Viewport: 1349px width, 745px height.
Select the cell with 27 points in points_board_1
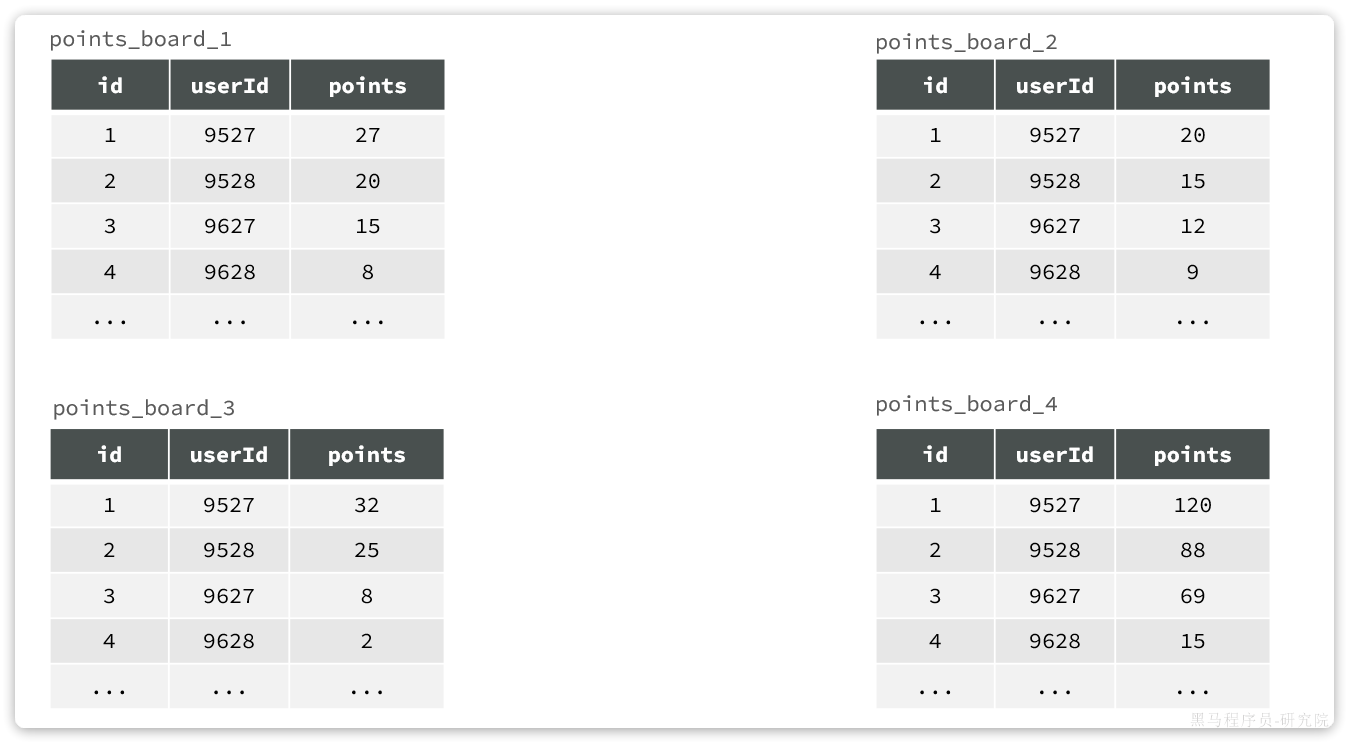368,135
